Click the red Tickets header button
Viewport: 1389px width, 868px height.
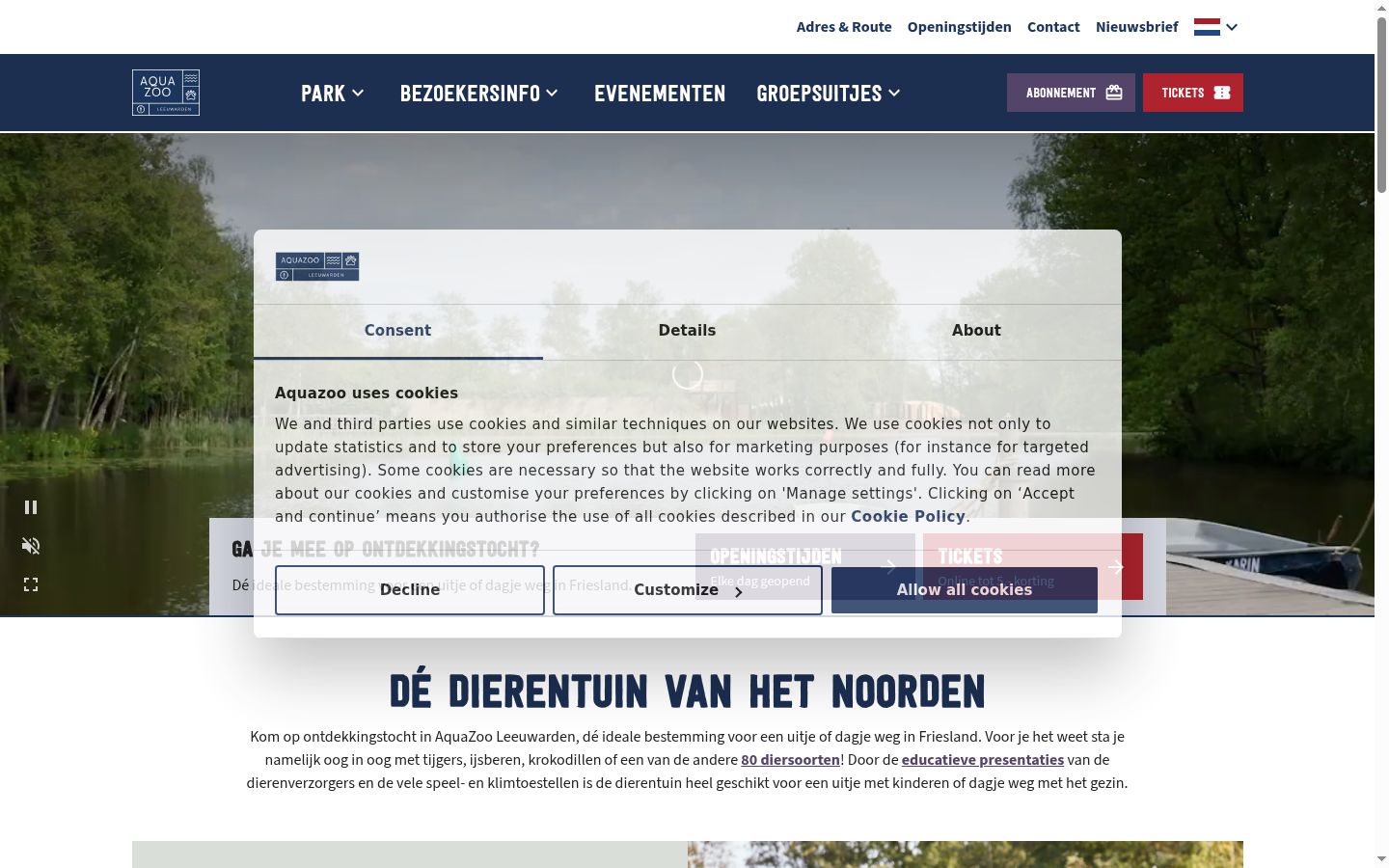point(1193,93)
